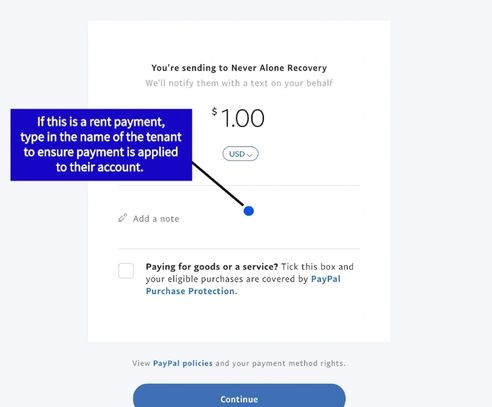
Task: Click the heading You're sending to Never Alone Recovery
Action: [x=239, y=68]
